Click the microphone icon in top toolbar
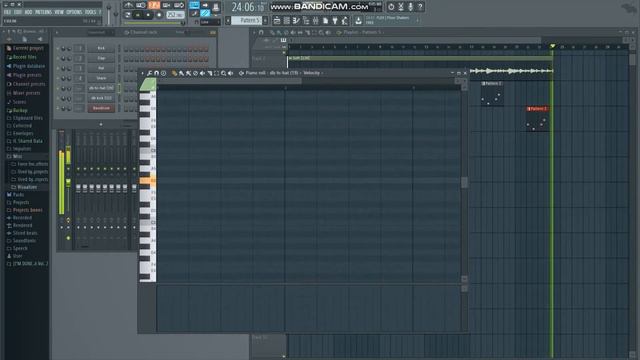640x360 pixels. (x=411, y=7)
